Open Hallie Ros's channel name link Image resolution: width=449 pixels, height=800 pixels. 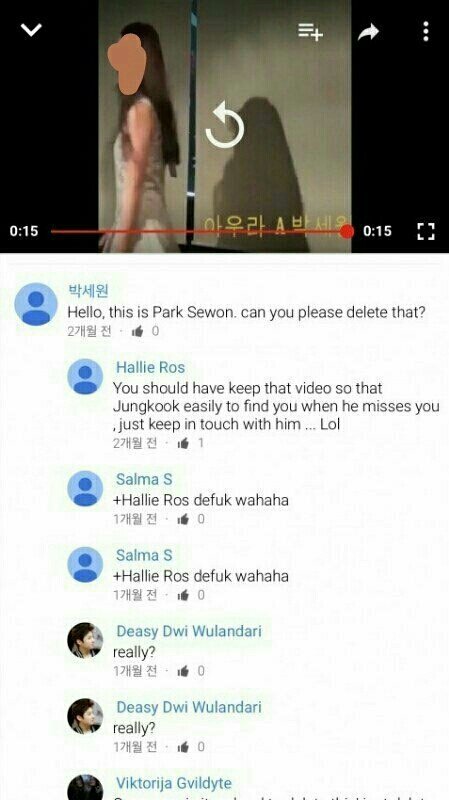[x=151, y=367]
